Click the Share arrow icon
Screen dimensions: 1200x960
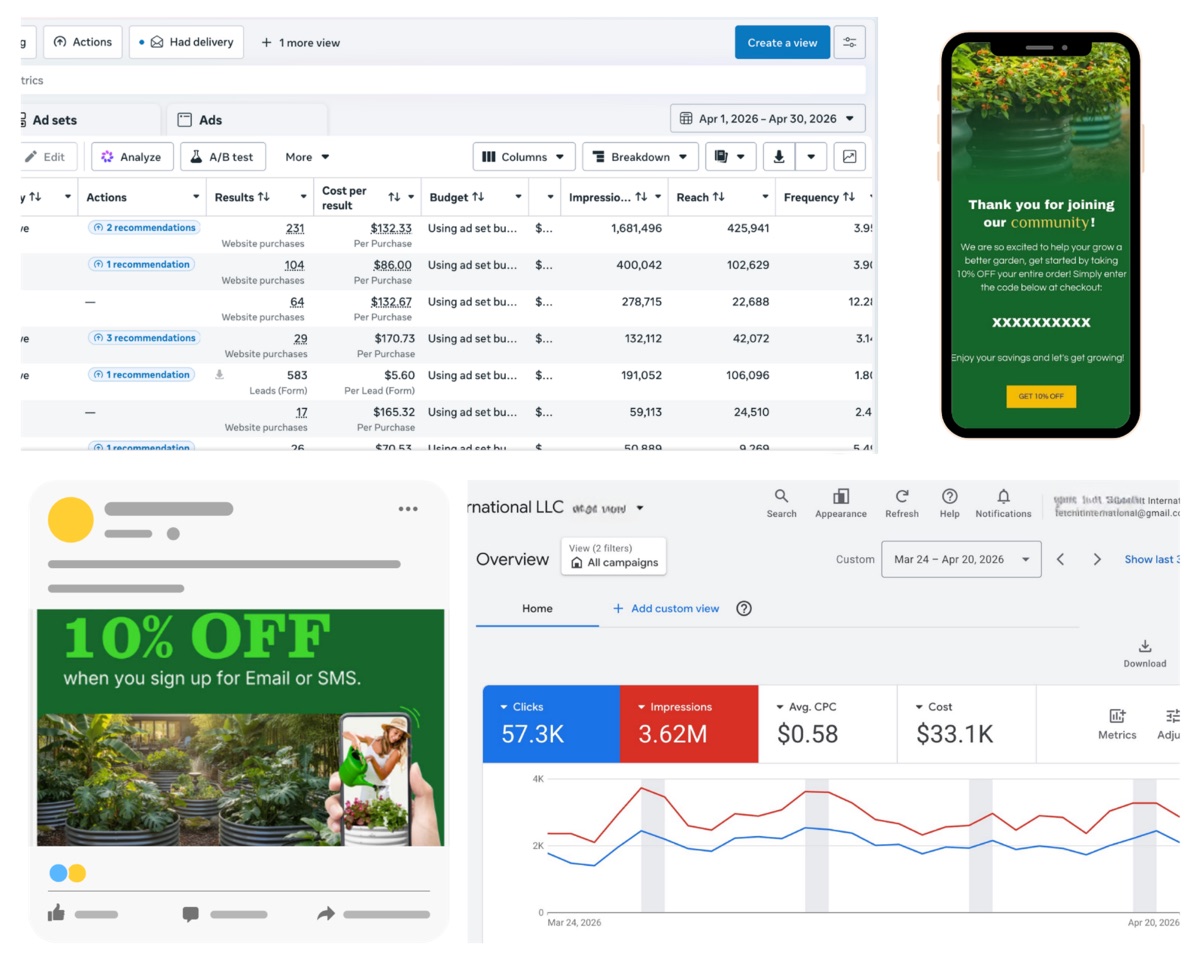(326, 914)
